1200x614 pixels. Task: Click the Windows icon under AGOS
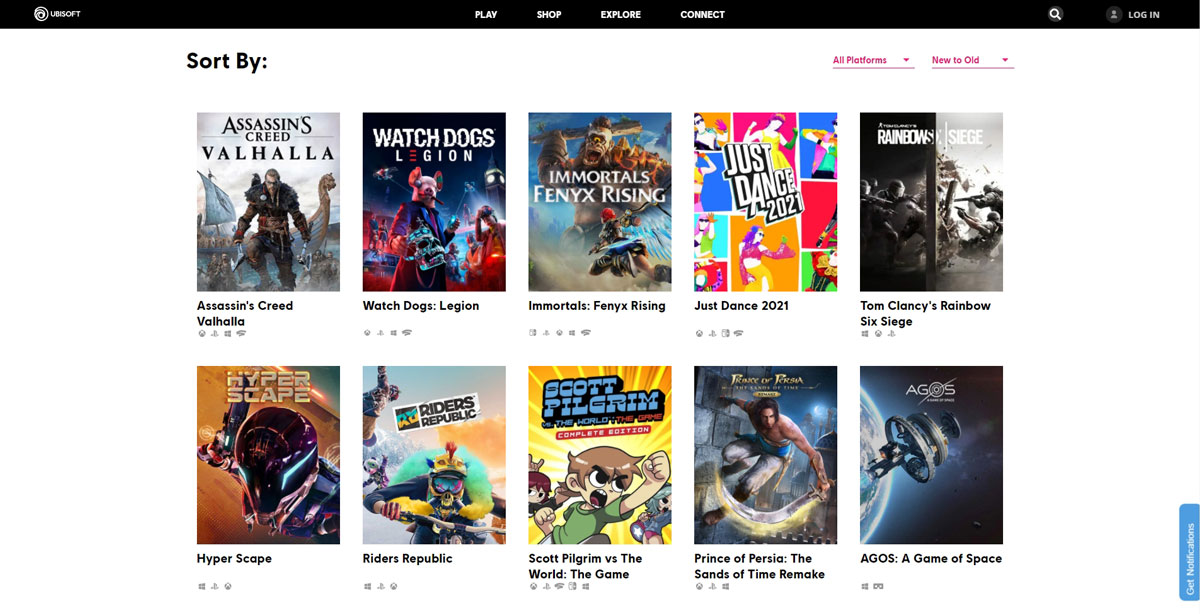coord(865,586)
